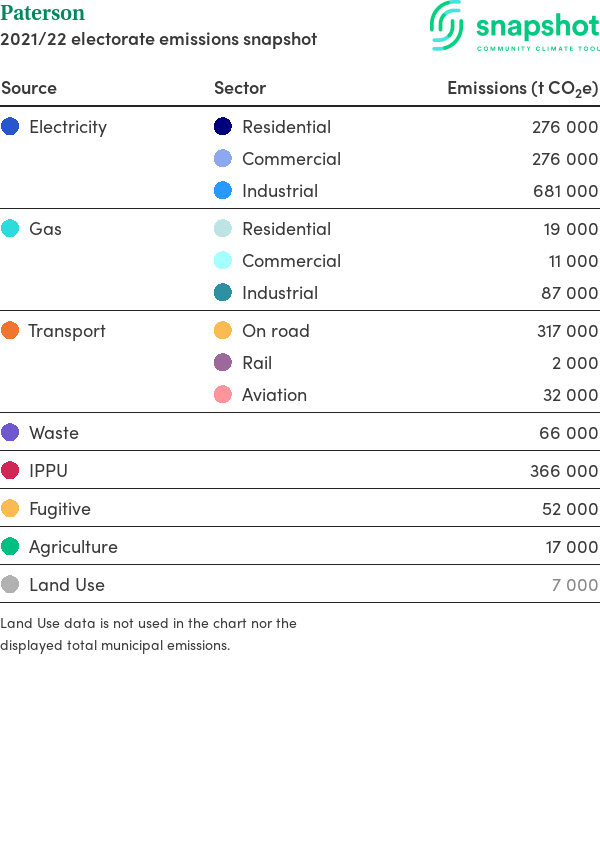The image size is (600, 850).
Task: Click the Aviation pink sector dot
Action: pyautogui.click(x=223, y=394)
